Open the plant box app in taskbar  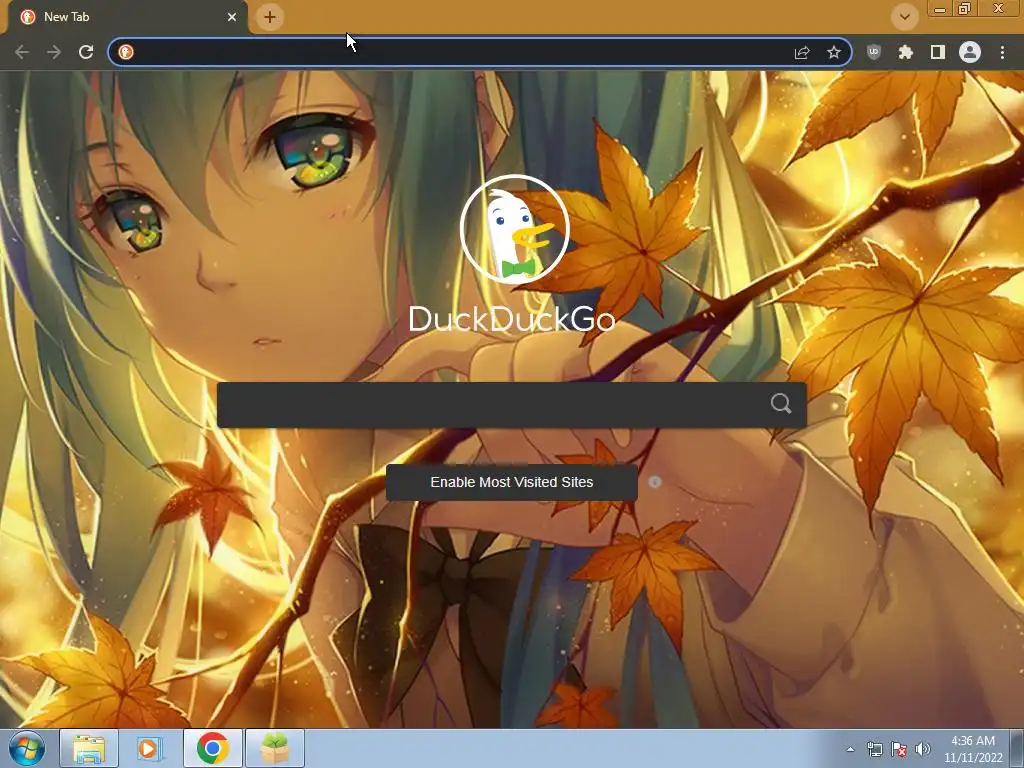point(275,748)
